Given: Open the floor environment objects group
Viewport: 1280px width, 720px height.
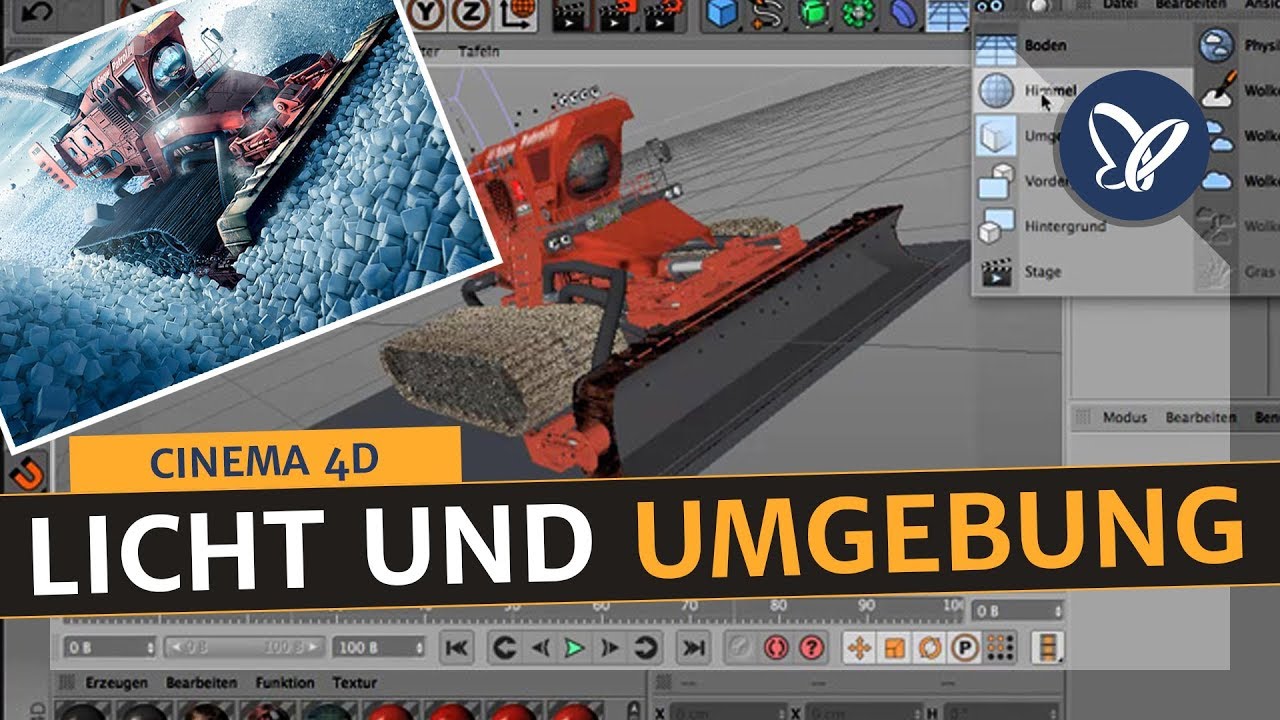Looking at the screenshot, I should tap(946, 13).
